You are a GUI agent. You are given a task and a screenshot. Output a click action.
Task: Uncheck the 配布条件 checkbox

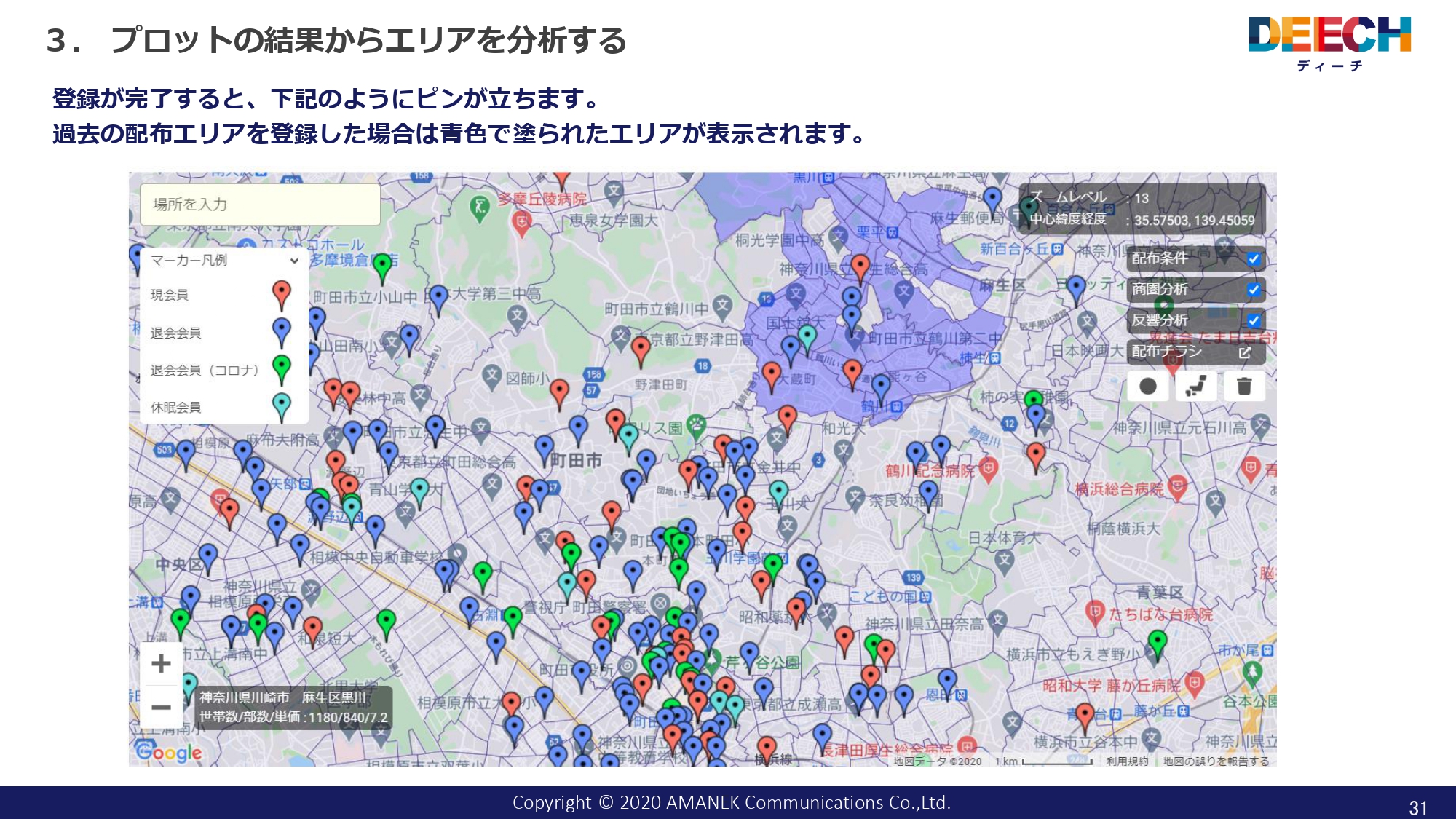coord(1254,259)
